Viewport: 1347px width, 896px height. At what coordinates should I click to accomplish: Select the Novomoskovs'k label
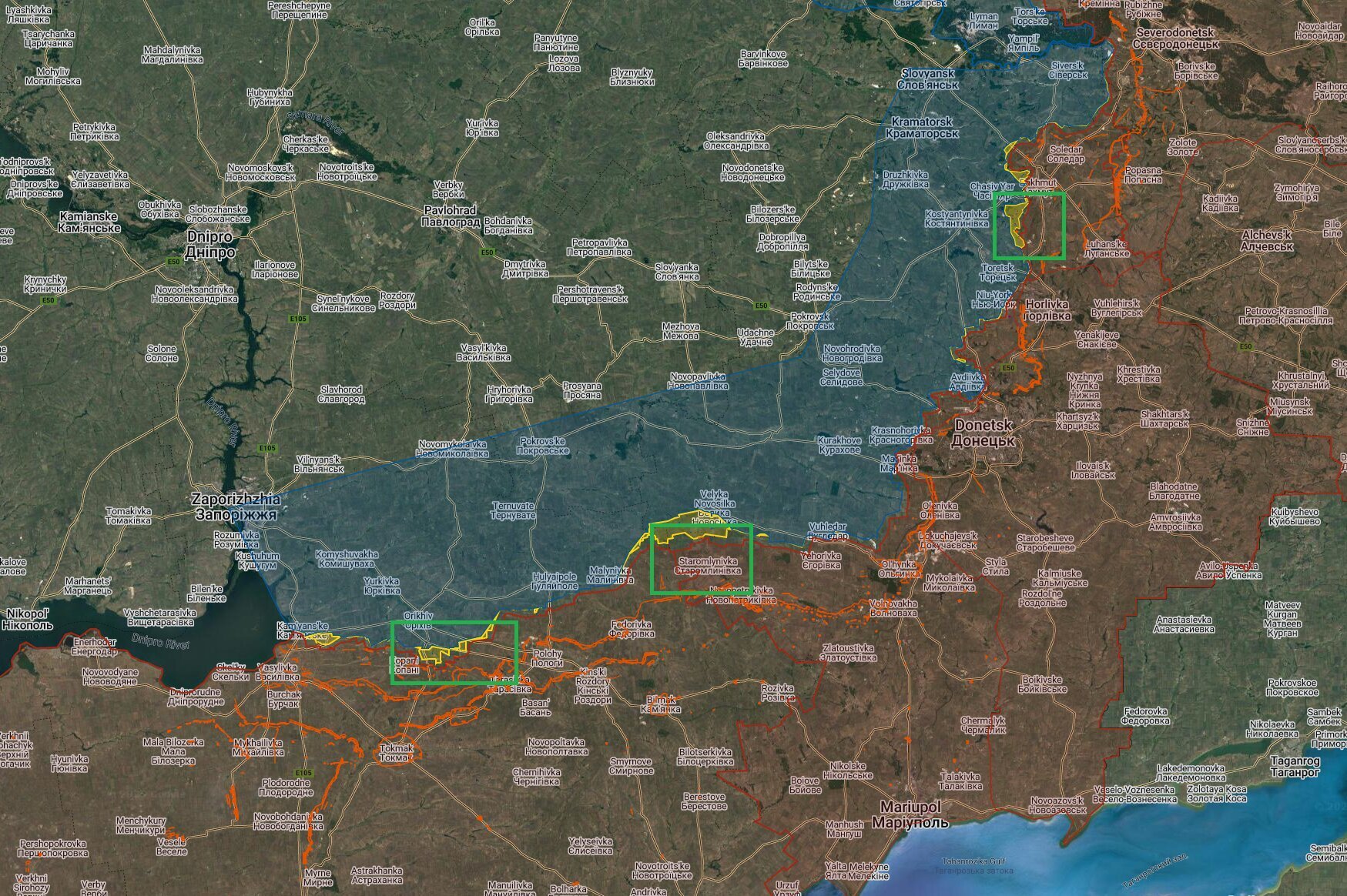point(260,172)
